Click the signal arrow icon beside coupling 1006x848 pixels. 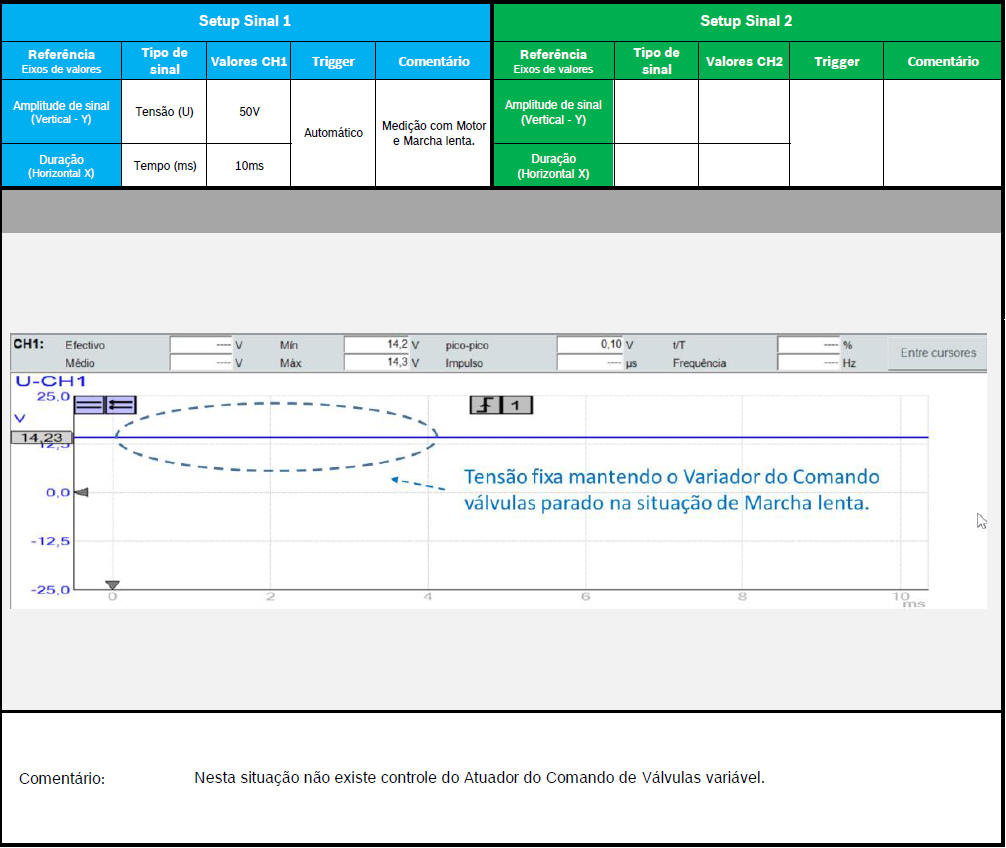pyautogui.click(x=120, y=404)
